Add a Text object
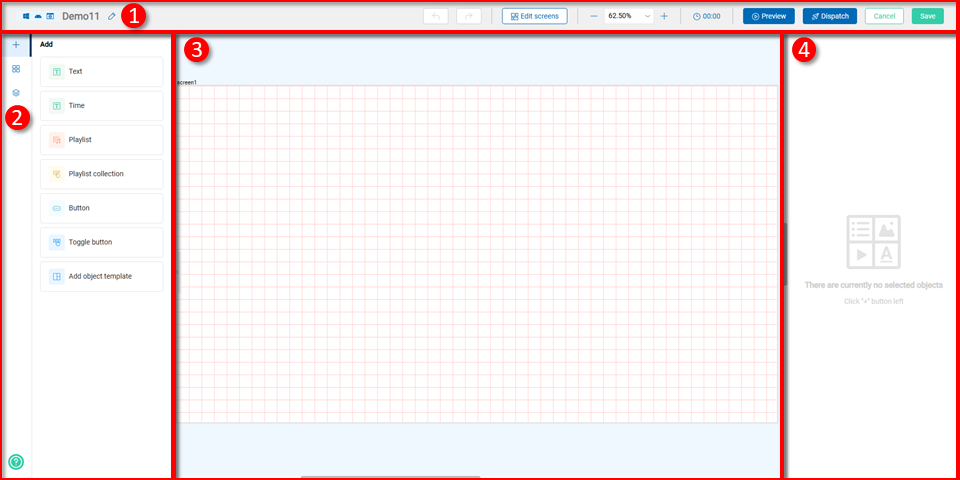Screen dimensions: 960x480 (101, 72)
